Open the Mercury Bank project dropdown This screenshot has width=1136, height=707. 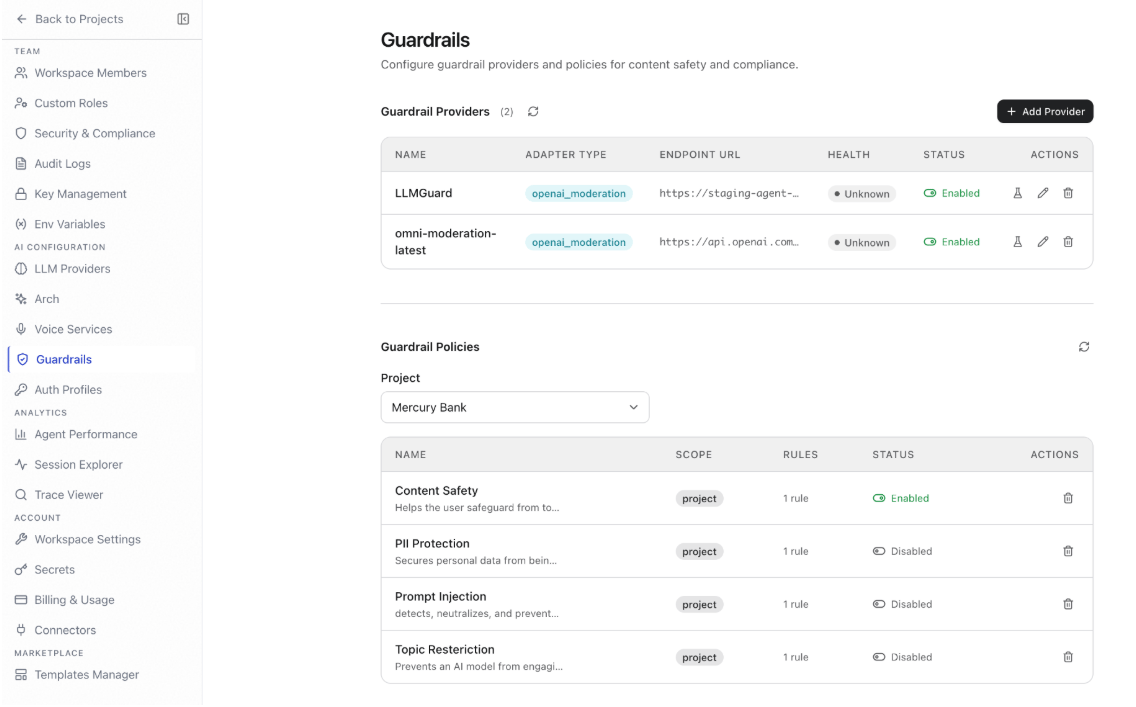pos(514,407)
